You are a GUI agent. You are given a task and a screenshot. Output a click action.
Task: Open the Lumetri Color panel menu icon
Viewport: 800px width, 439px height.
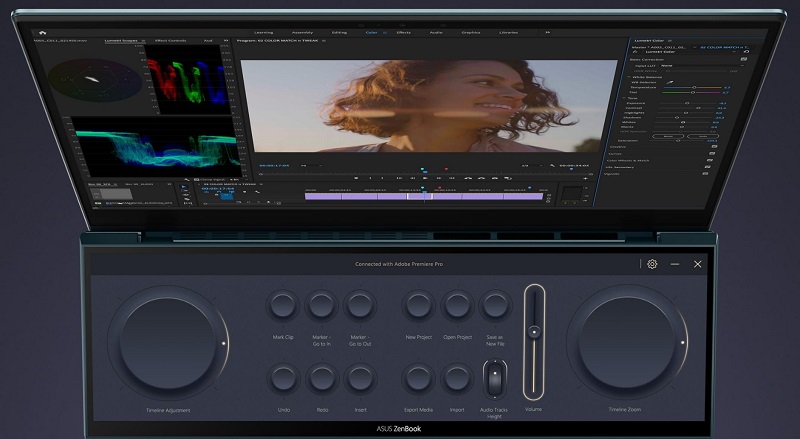tap(670, 40)
